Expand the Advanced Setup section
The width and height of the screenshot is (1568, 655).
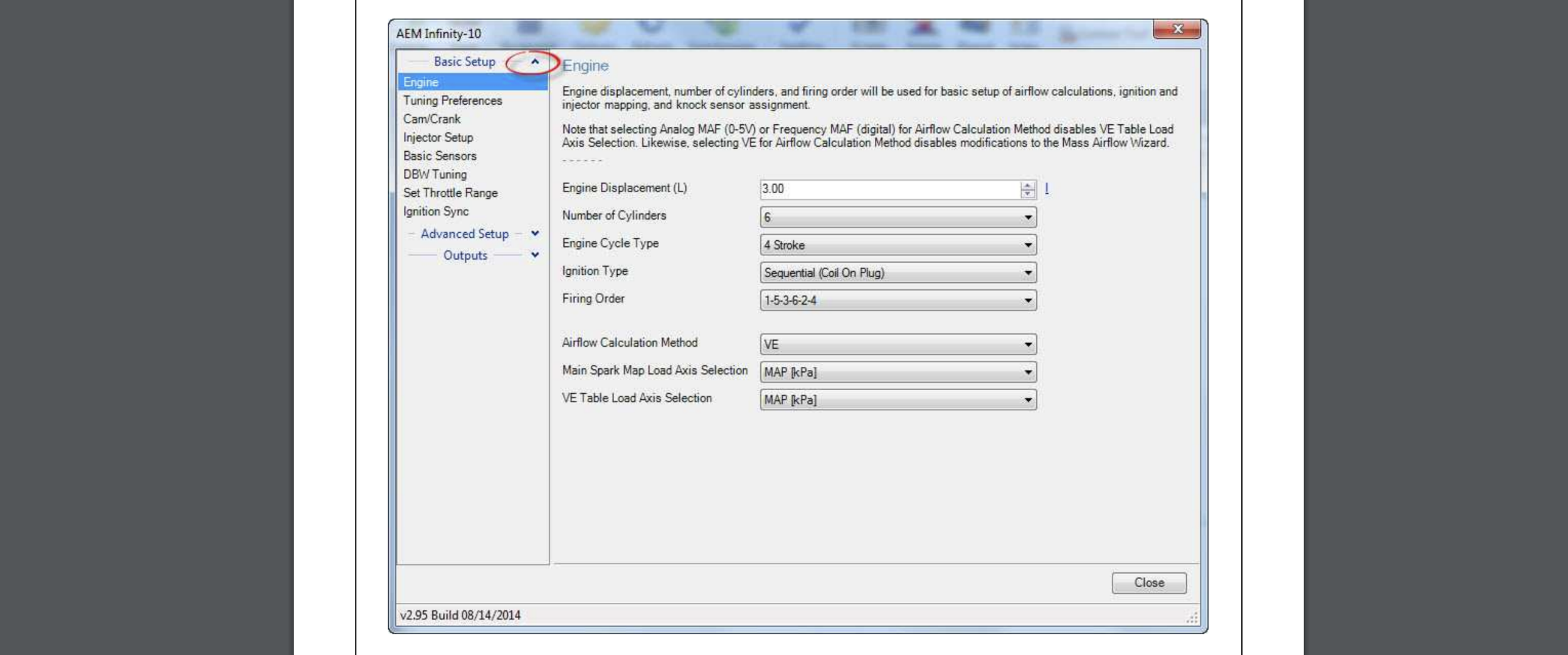534,233
